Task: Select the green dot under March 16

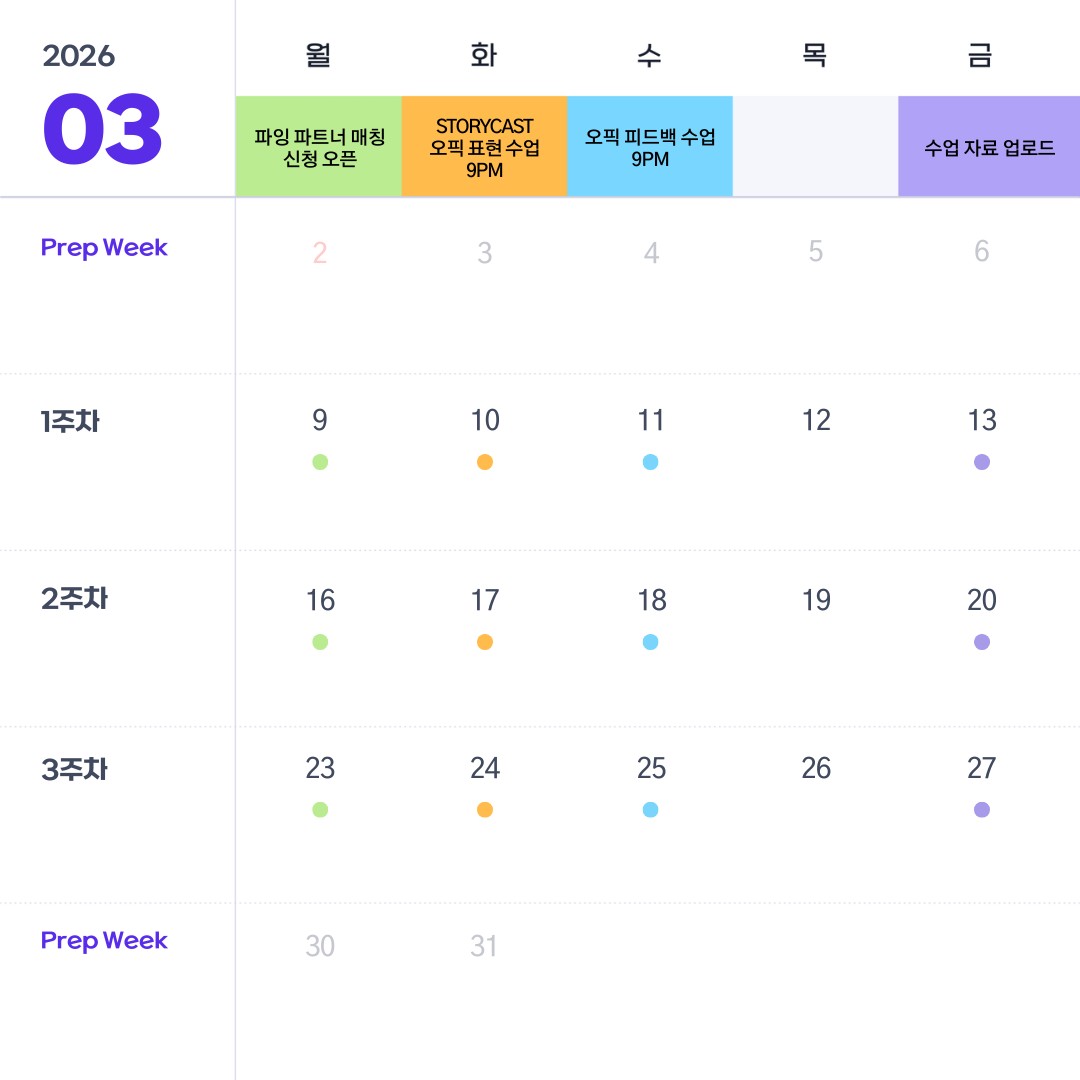Action: point(320,642)
